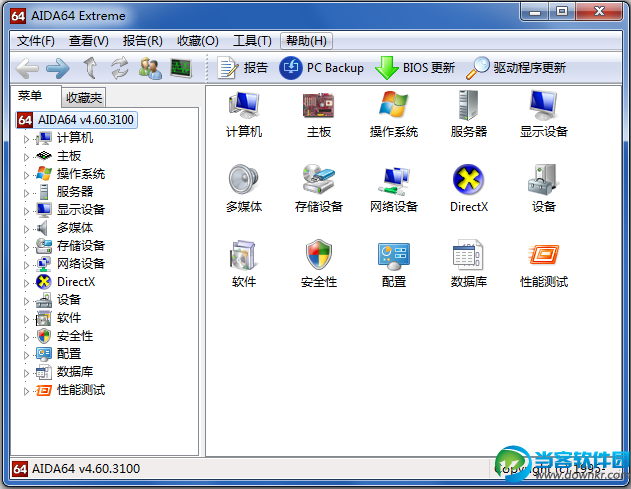
Task: Select AIDA64 v4.60.3100 root tree item
Action: pos(76,120)
